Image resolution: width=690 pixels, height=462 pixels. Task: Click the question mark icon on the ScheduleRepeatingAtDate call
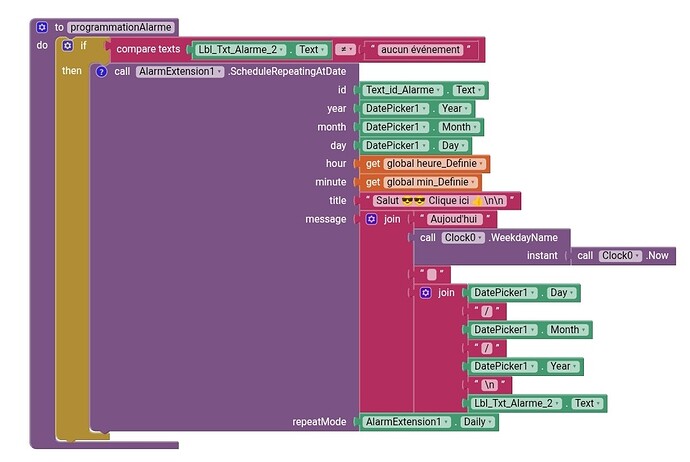tap(100, 71)
